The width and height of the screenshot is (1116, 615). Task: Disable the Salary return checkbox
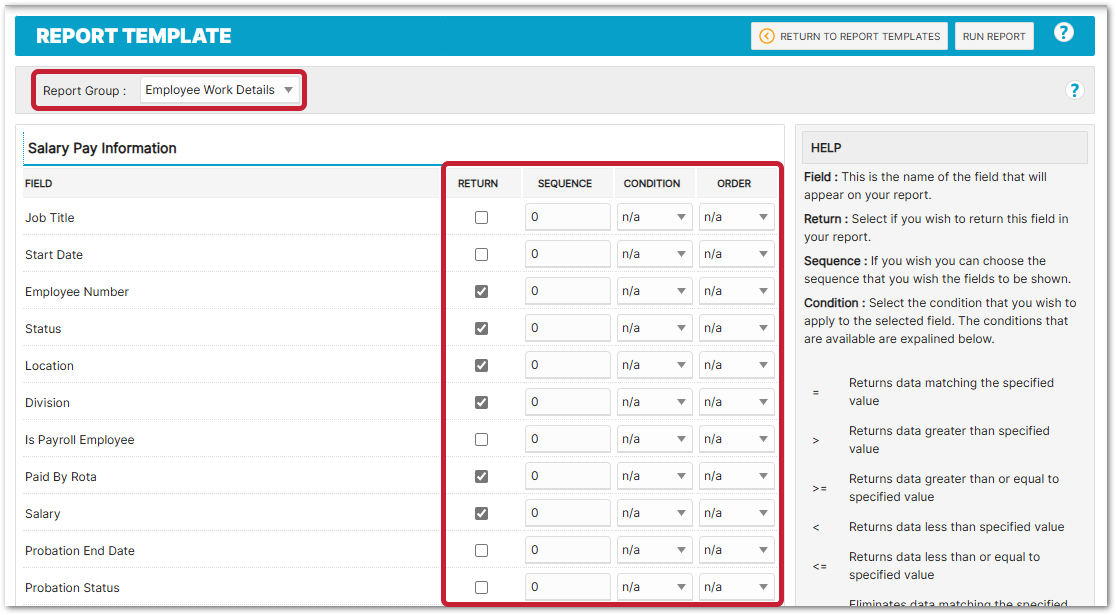tap(482, 513)
